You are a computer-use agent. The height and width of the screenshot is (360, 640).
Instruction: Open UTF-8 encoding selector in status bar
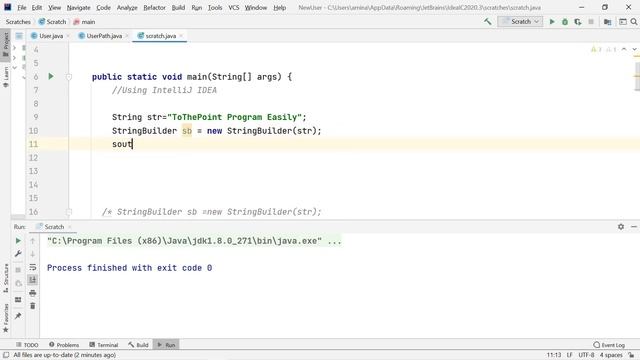pyautogui.click(x=586, y=355)
